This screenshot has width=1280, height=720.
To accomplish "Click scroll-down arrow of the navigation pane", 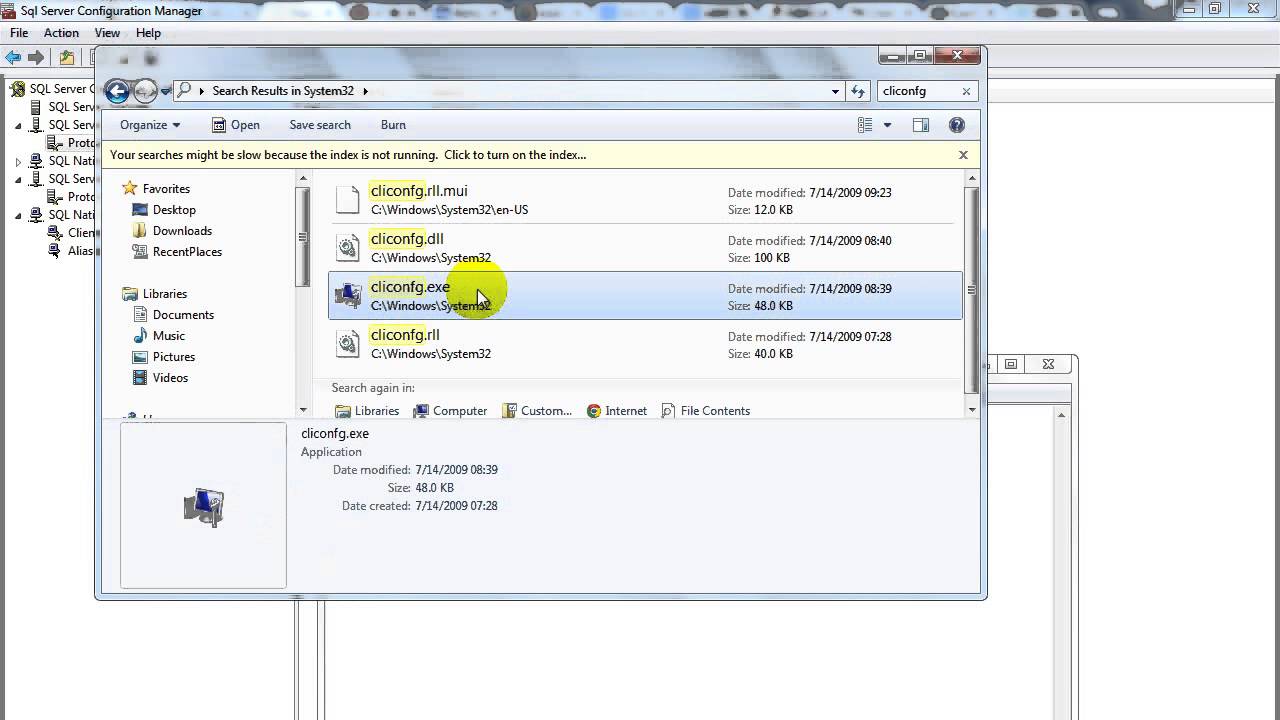I will (x=303, y=410).
